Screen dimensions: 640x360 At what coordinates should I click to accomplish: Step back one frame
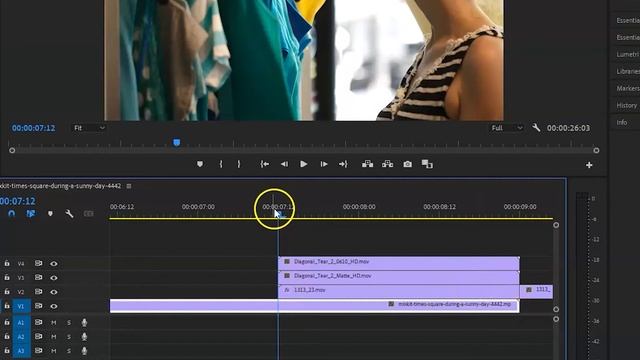point(284,164)
